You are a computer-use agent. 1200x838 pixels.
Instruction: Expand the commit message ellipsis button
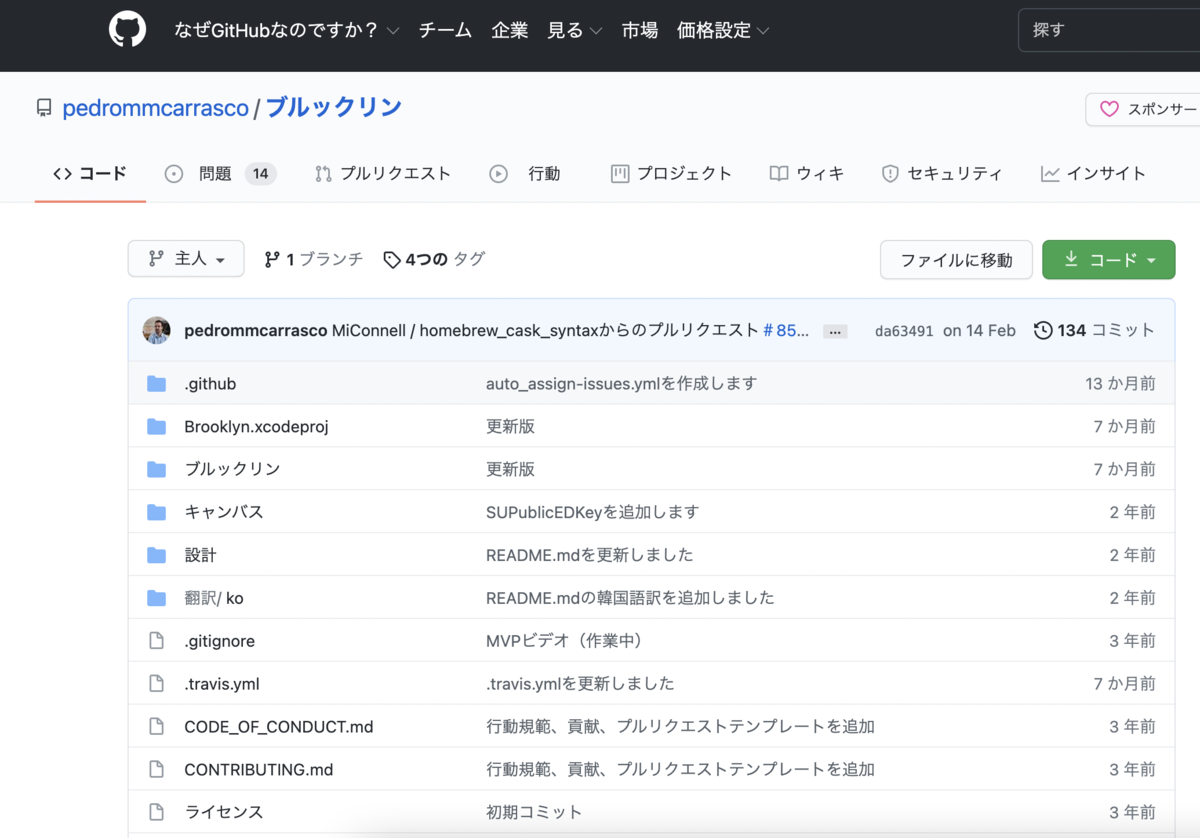tap(835, 331)
